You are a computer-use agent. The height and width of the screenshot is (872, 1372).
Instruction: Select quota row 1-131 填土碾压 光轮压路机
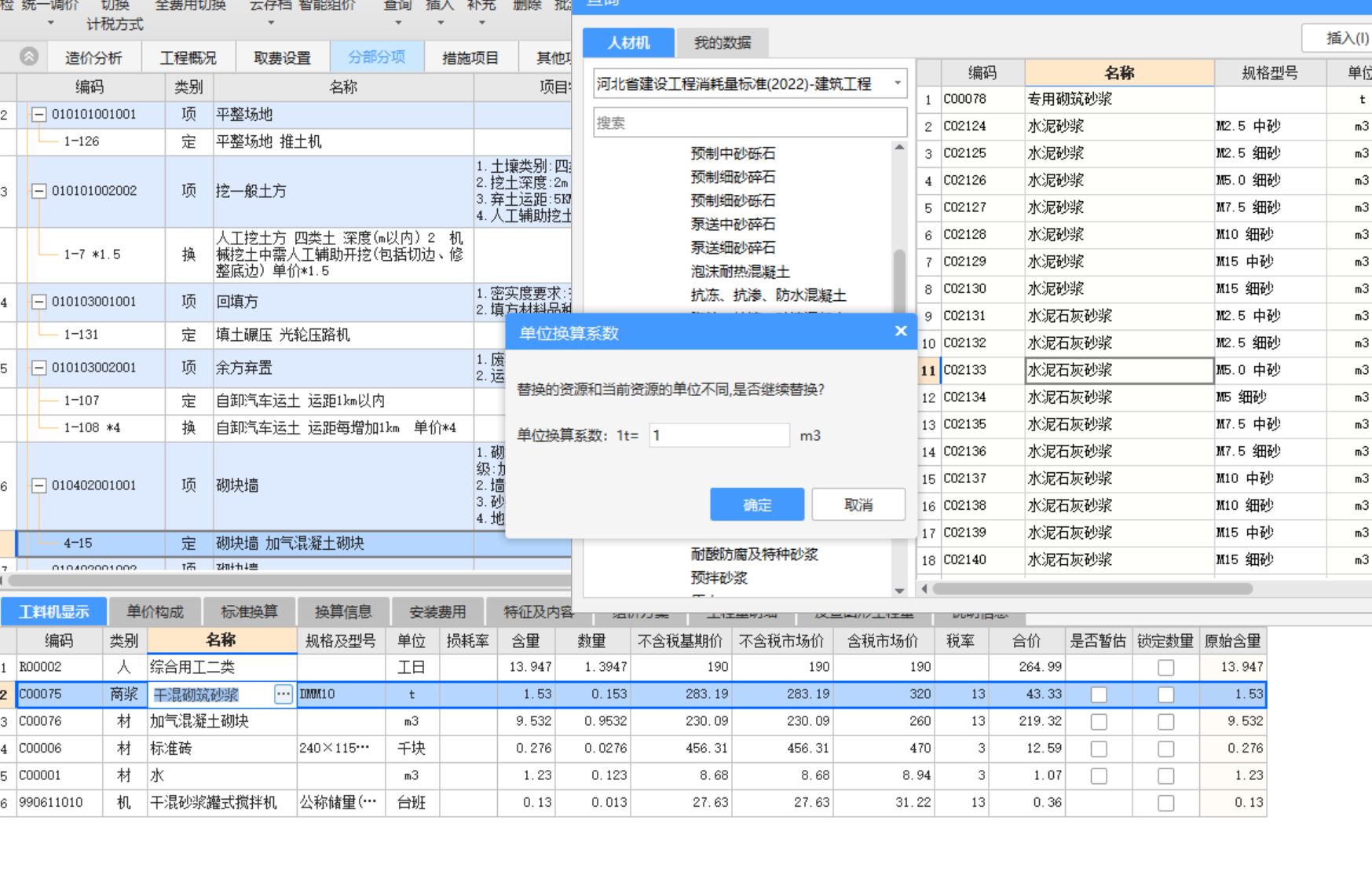[x=286, y=335]
